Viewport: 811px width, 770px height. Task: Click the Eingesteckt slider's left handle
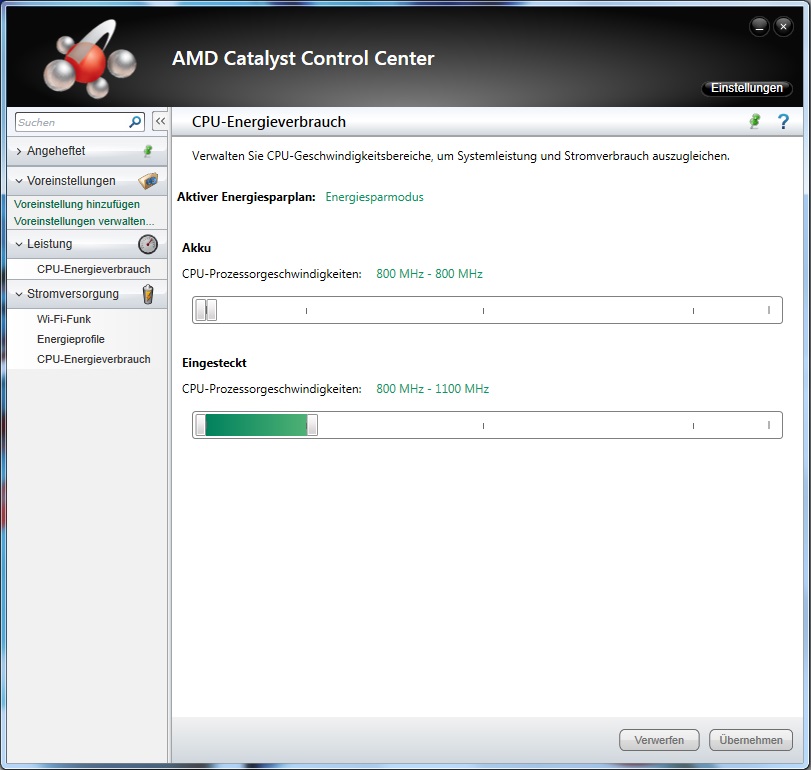tap(201, 425)
